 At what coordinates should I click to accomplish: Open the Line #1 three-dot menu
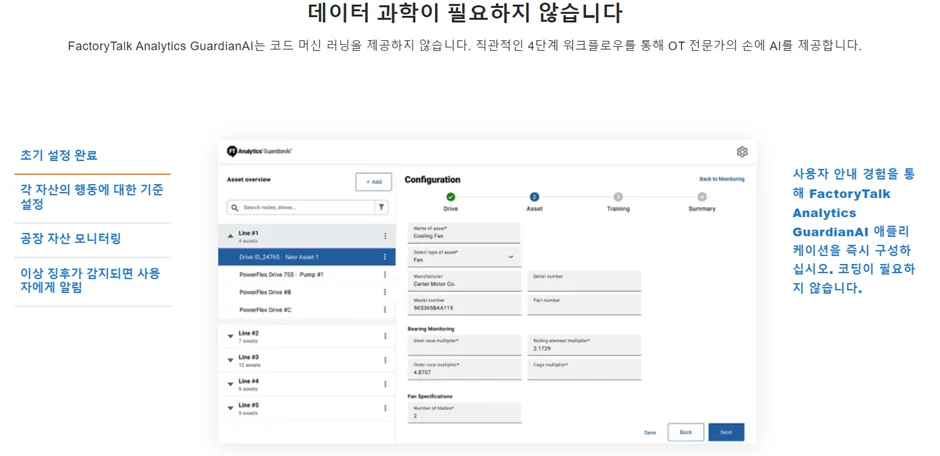385,236
